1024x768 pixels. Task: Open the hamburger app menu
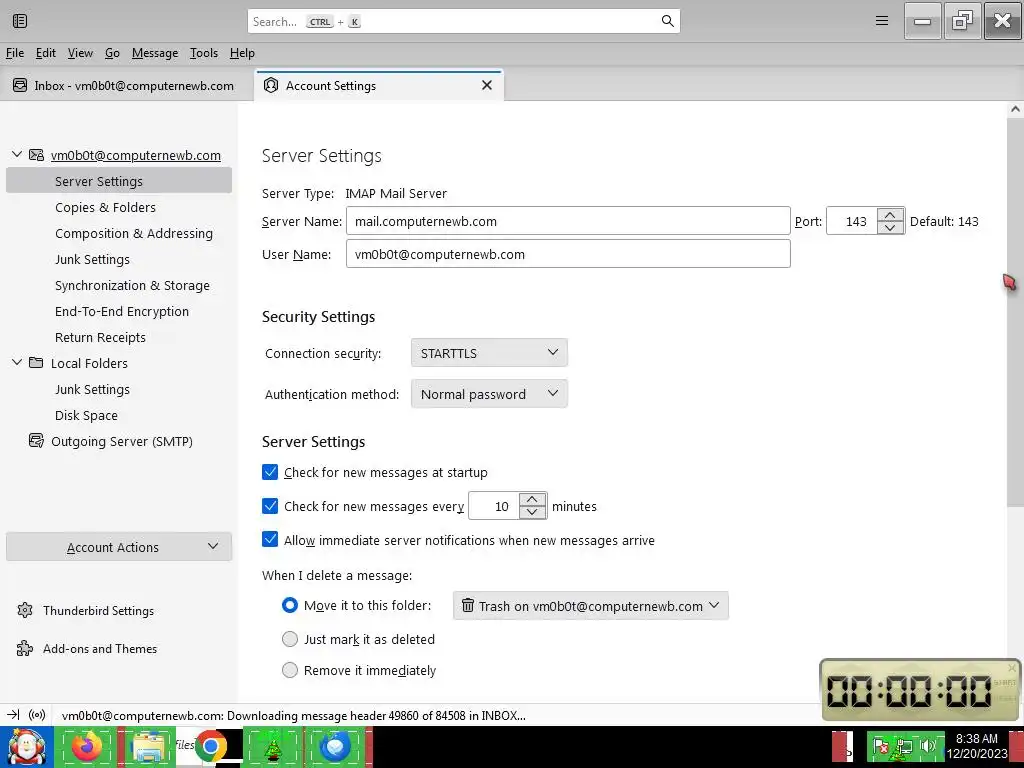click(882, 21)
